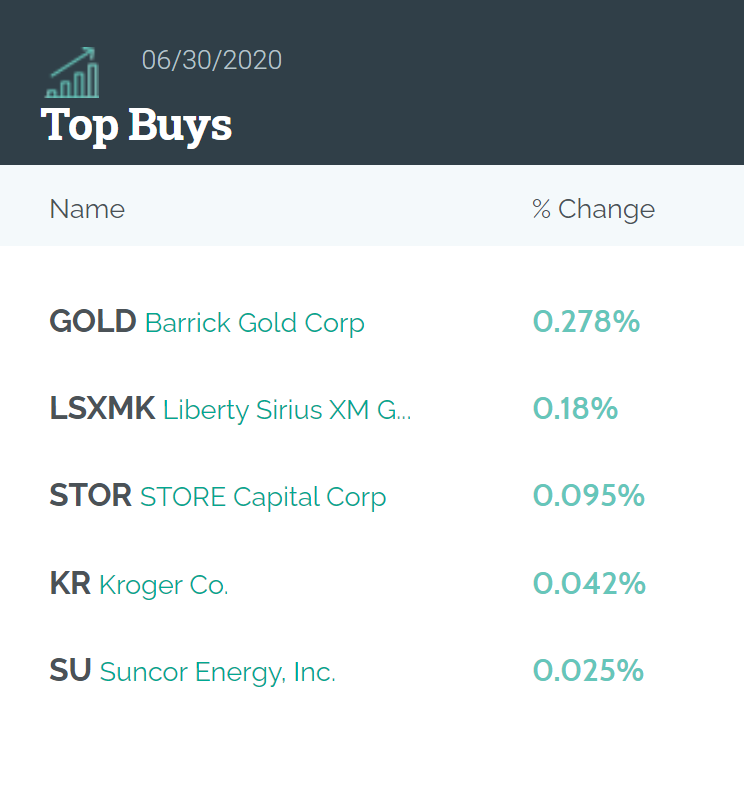The width and height of the screenshot is (744, 801).
Task: Open the LSXMK ticker symbol
Action: (x=102, y=409)
